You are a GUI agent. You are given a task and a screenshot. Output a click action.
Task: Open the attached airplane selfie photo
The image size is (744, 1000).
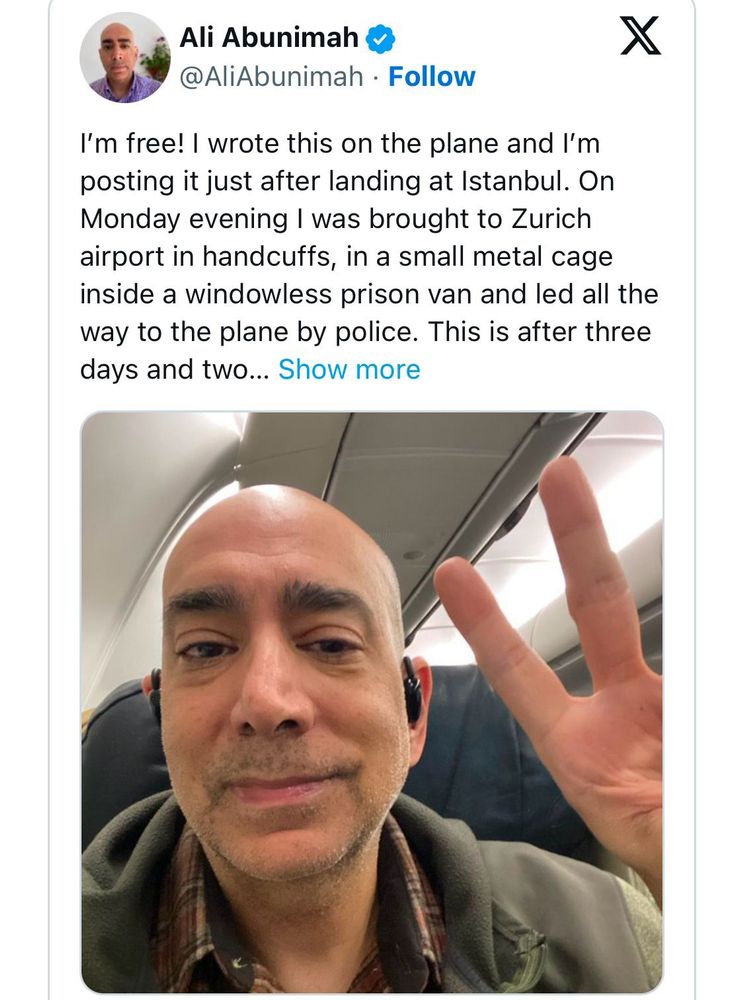point(372,702)
